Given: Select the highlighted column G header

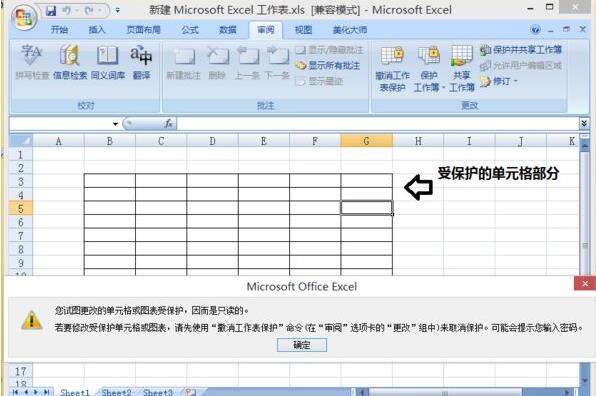Looking at the screenshot, I should click(x=366, y=141).
